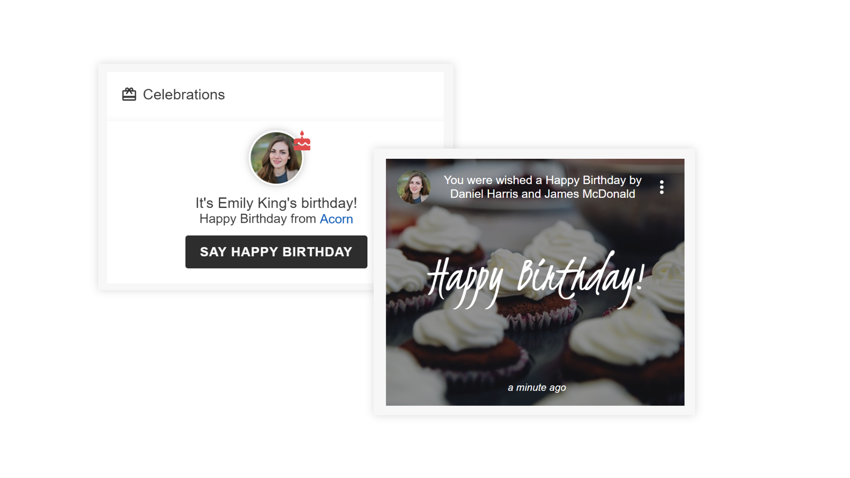The height and width of the screenshot is (478, 850).
Task: Click the white frosting on the right cupcake
Action: tap(623, 336)
